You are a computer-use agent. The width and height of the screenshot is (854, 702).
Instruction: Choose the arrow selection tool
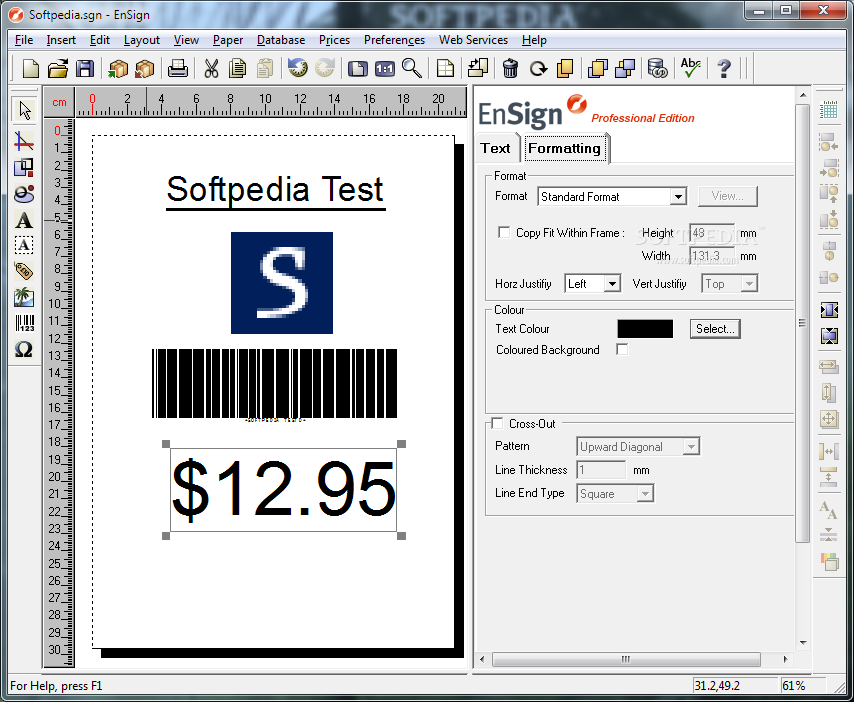tap(25, 111)
